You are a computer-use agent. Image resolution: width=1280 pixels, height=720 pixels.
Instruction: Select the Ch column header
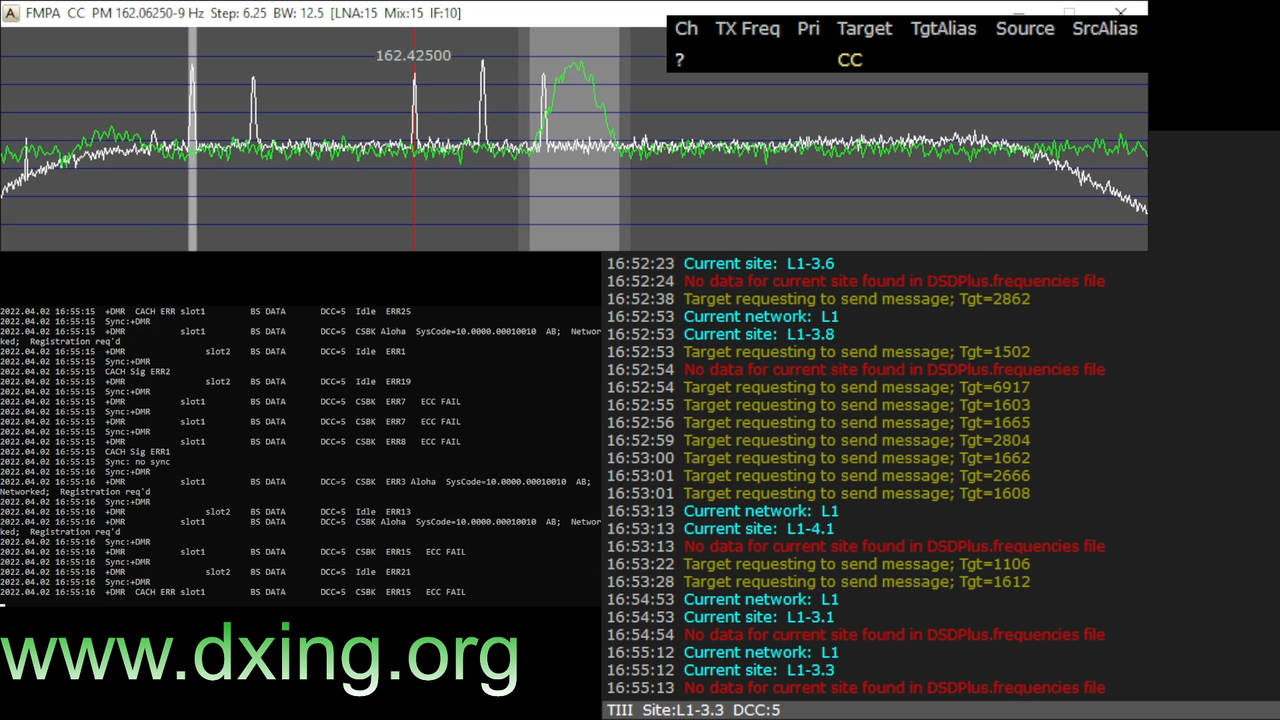[x=686, y=29]
